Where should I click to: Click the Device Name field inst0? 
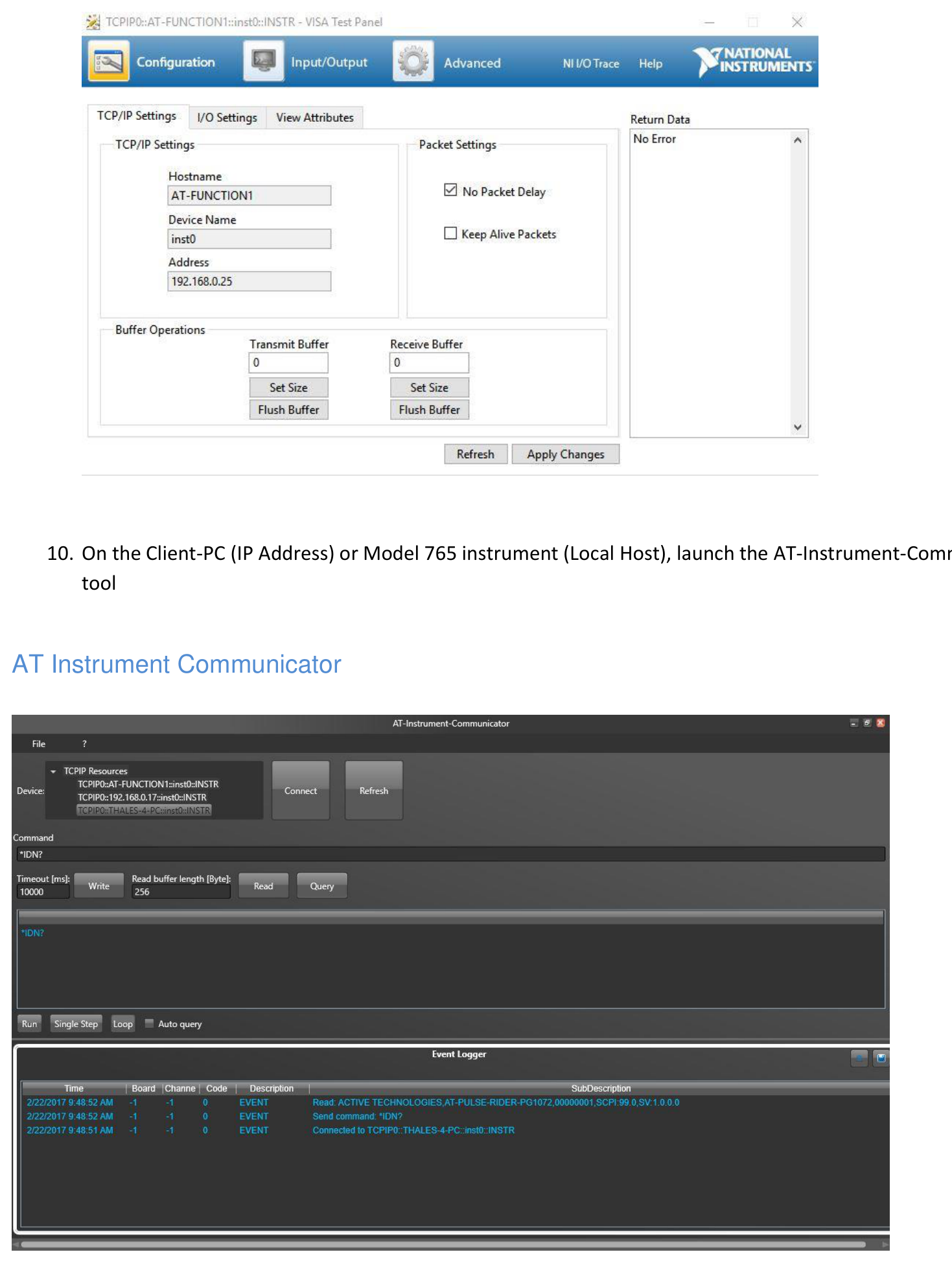[250, 239]
